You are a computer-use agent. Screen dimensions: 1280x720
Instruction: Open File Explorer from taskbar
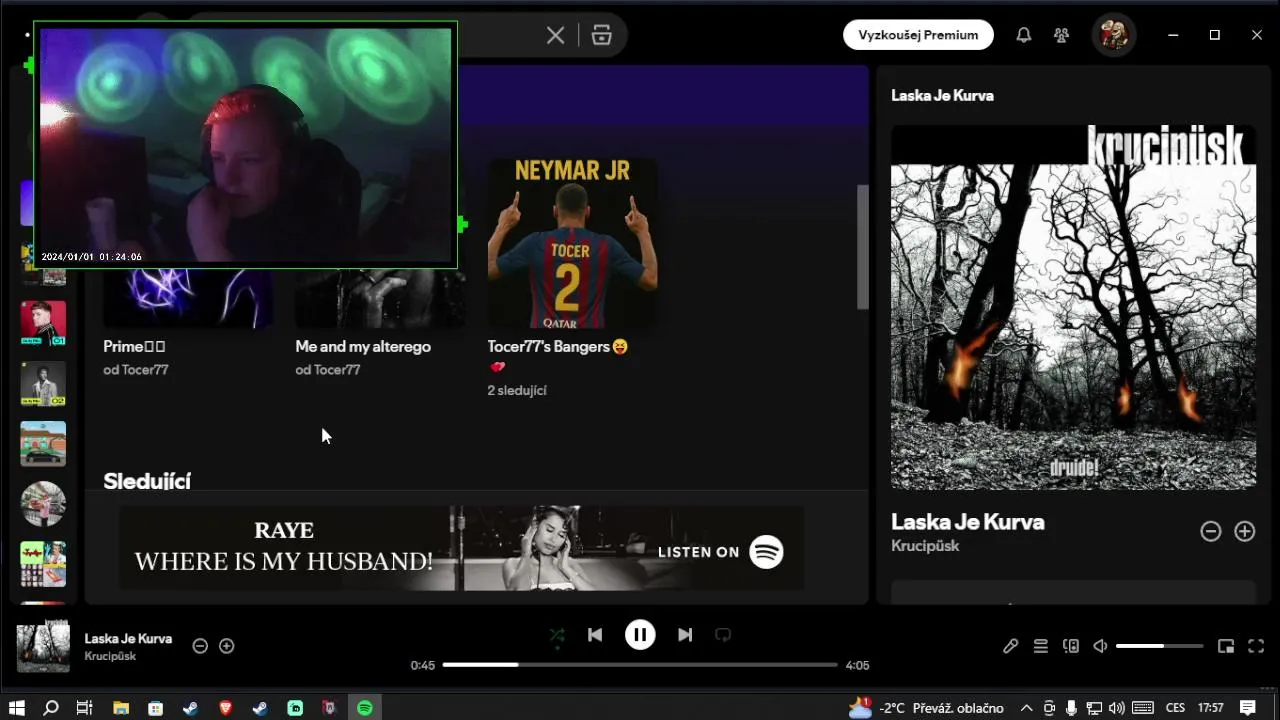pos(120,708)
